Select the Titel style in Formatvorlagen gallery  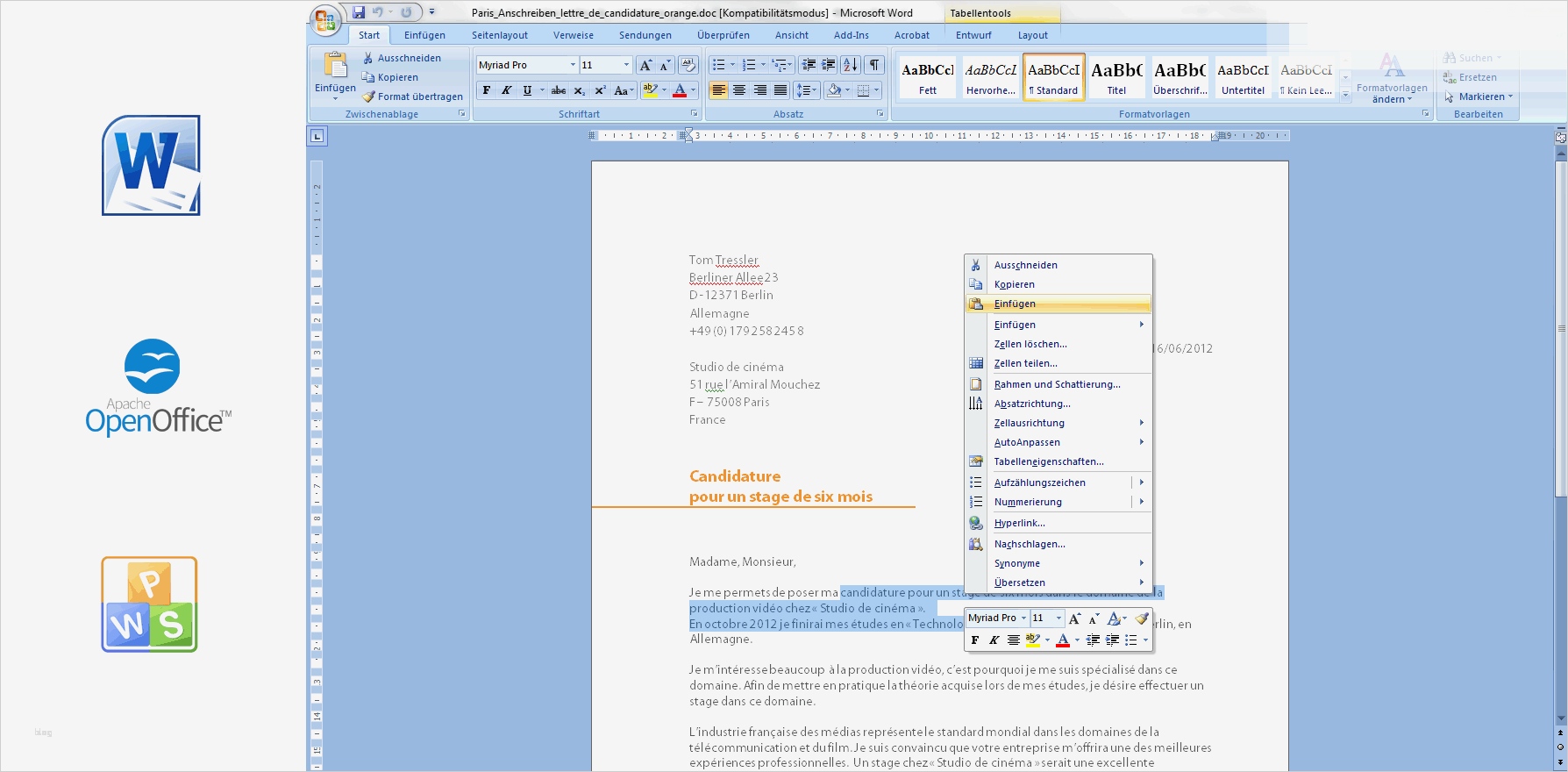click(x=1116, y=77)
